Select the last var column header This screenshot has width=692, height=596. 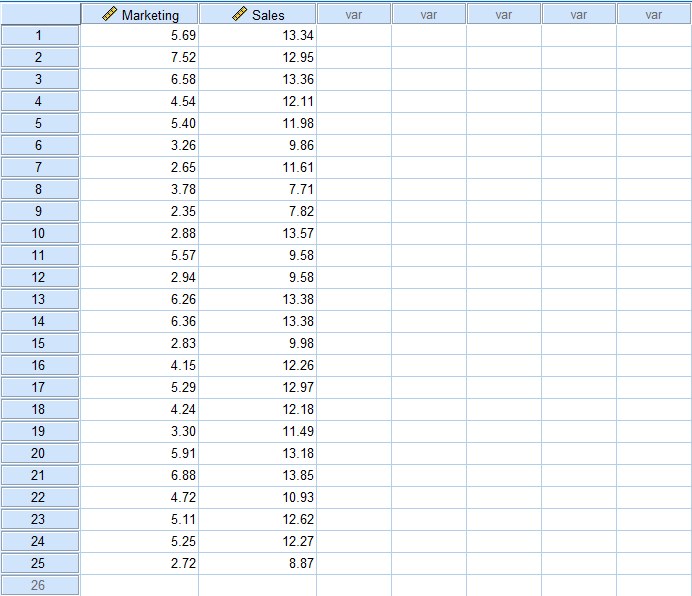click(654, 15)
